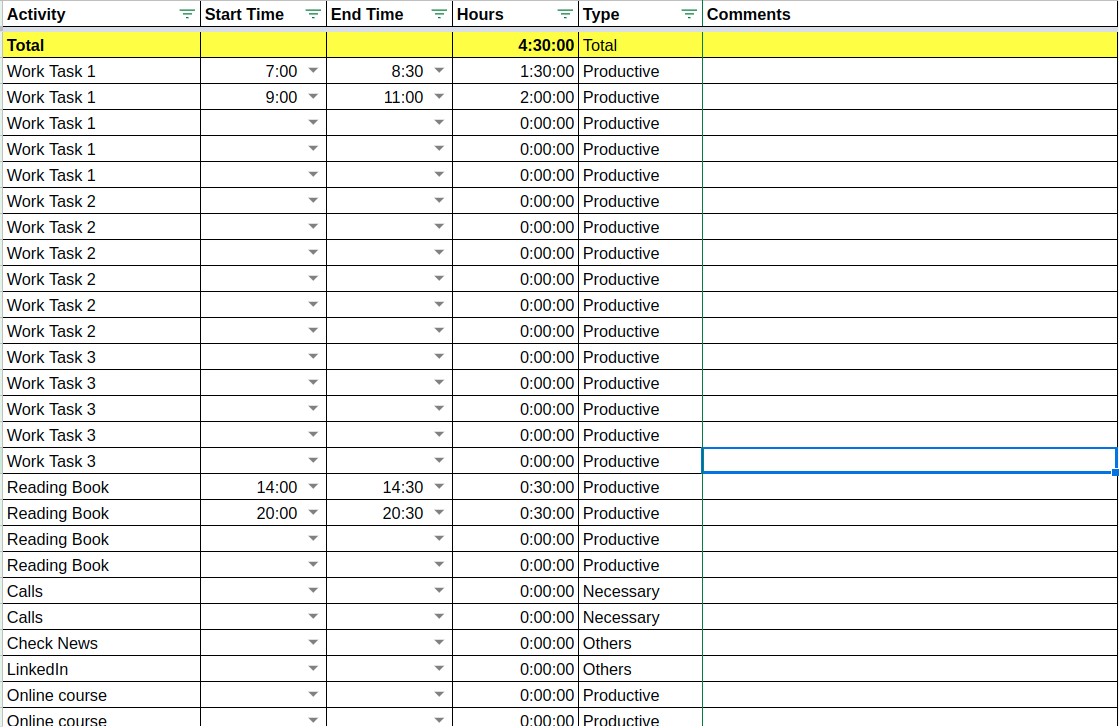Screen dimensions: 1119x727
Task: Select the yellow Total row header cell
Action: coord(100,44)
